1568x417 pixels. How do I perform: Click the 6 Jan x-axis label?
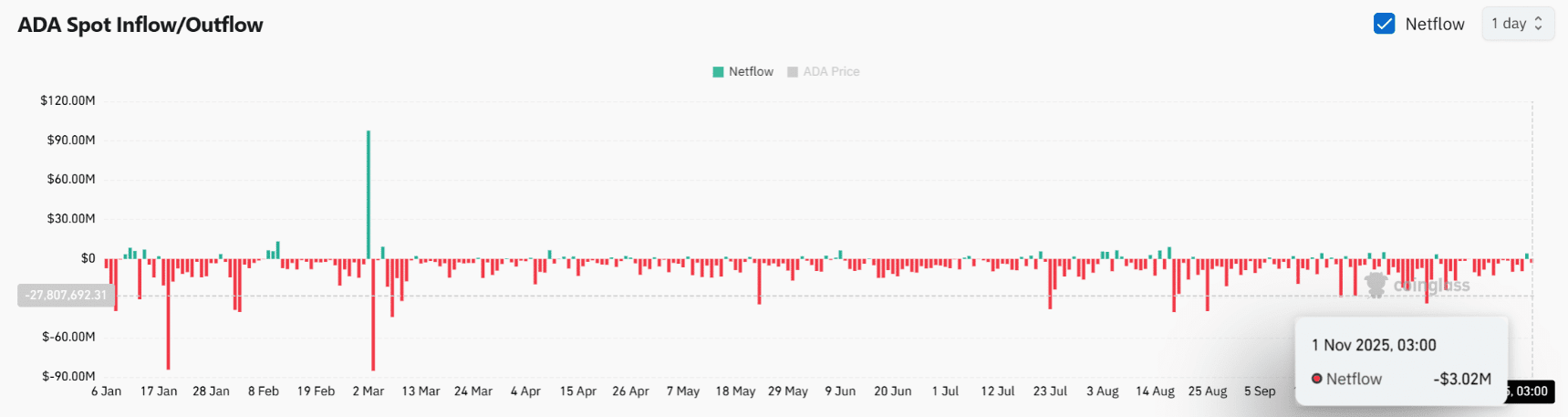pos(106,391)
